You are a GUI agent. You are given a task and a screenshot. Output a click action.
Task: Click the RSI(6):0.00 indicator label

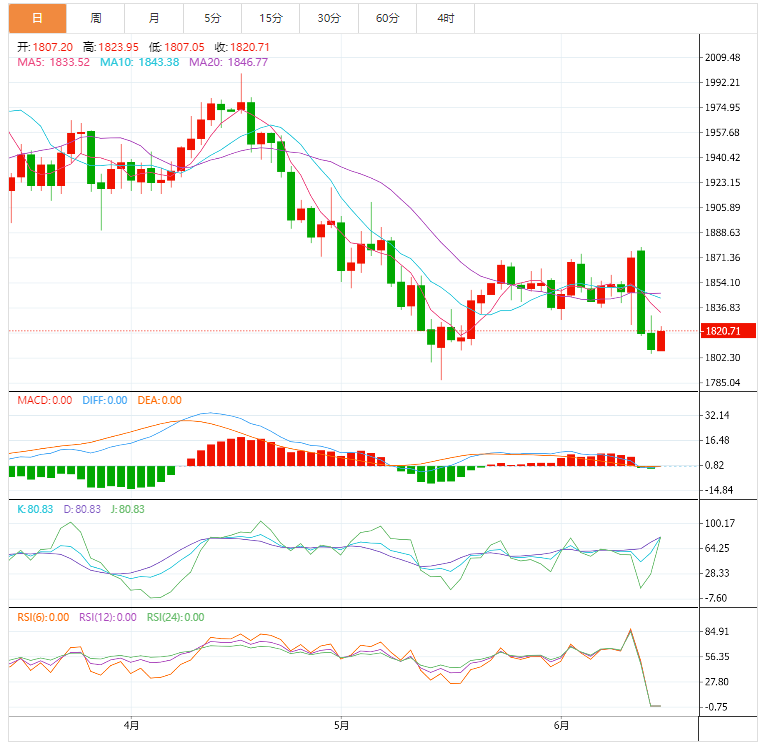click(x=43, y=617)
